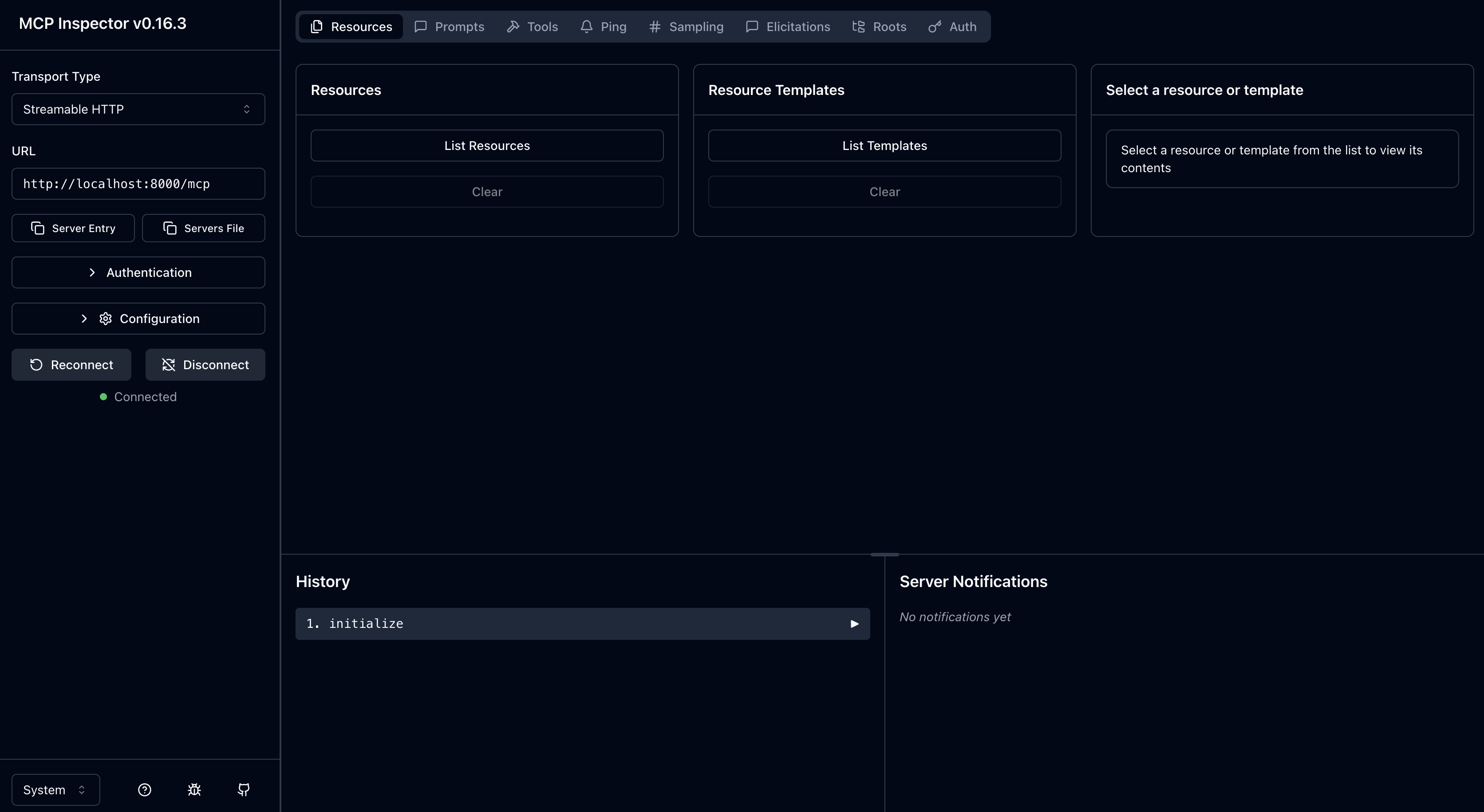Open the GitHub repository icon
This screenshot has height=812, width=1484.
(x=243, y=789)
